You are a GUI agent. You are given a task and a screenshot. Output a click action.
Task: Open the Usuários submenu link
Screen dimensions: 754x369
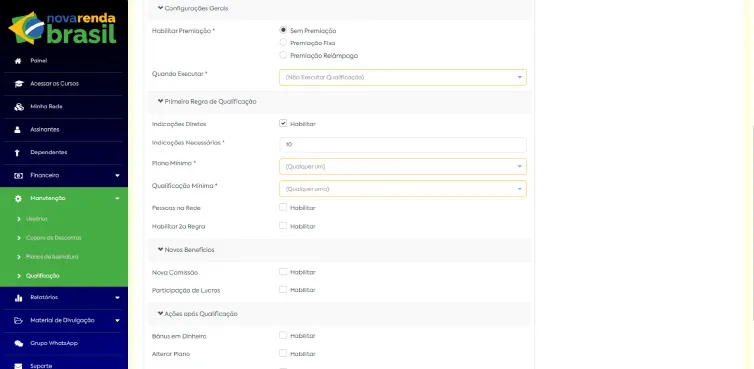pyautogui.click(x=37, y=219)
